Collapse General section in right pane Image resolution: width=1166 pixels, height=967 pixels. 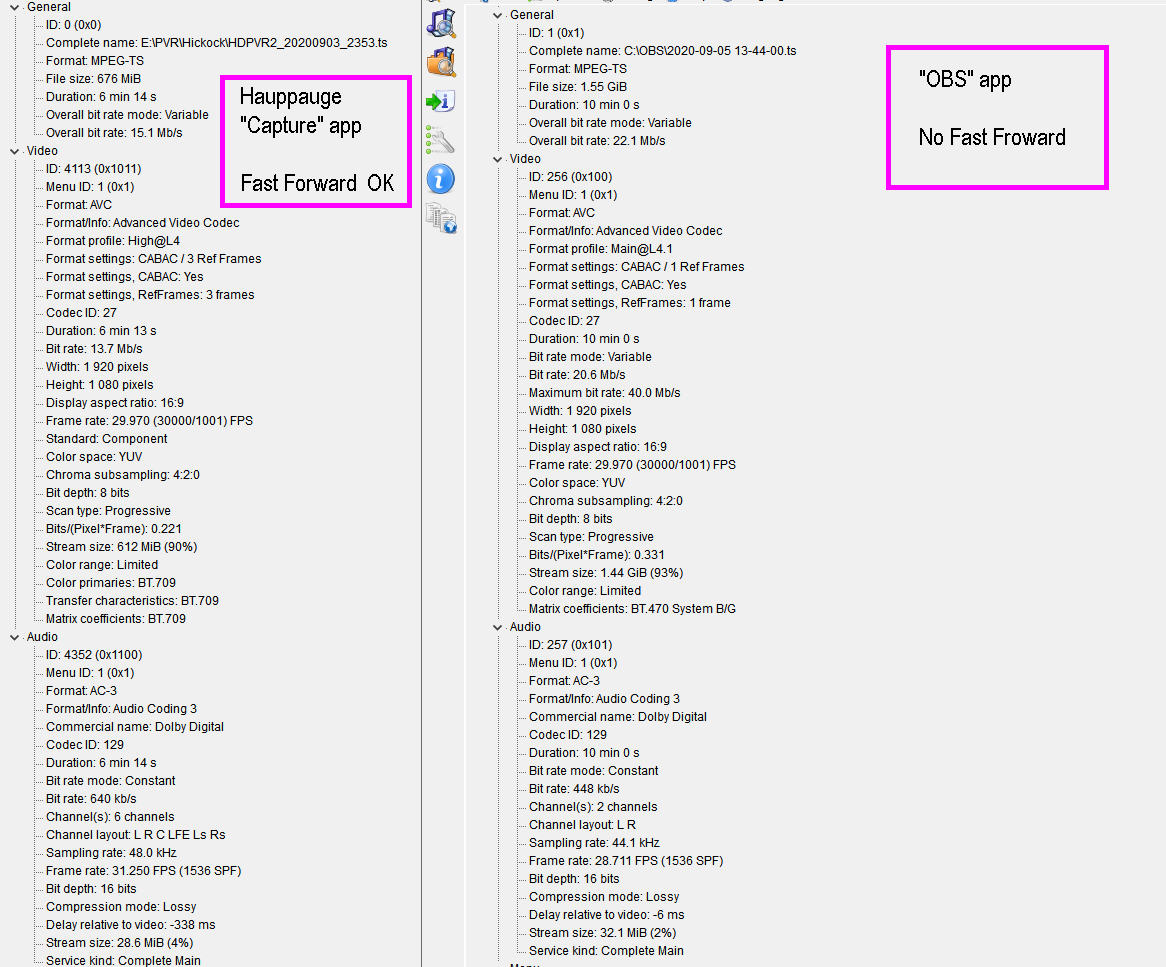497,16
